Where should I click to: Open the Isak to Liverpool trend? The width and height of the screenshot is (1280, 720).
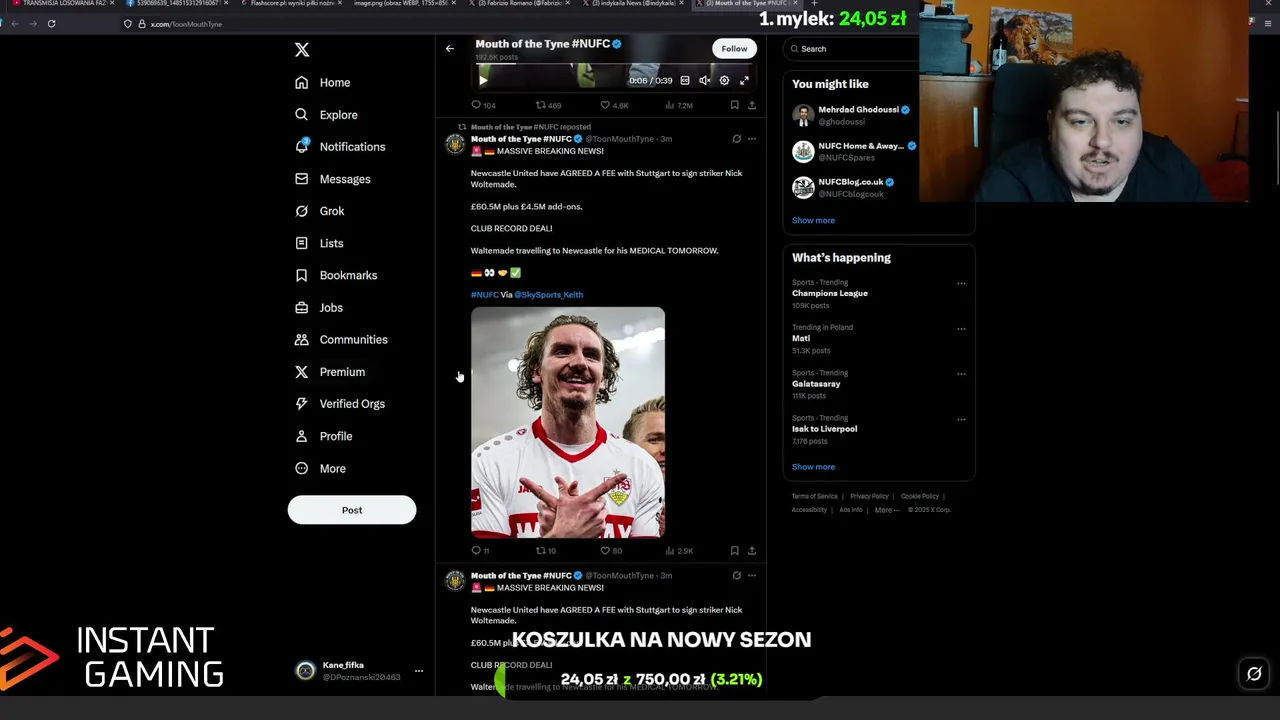(824, 429)
